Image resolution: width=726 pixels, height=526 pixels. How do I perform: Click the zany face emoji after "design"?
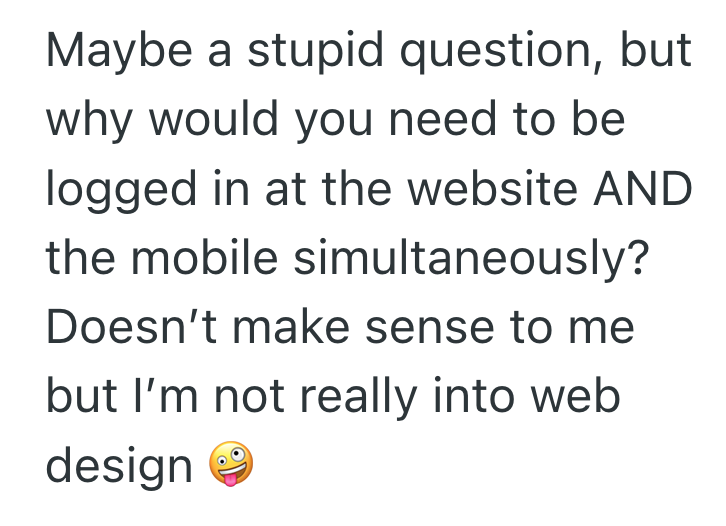(x=229, y=465)
